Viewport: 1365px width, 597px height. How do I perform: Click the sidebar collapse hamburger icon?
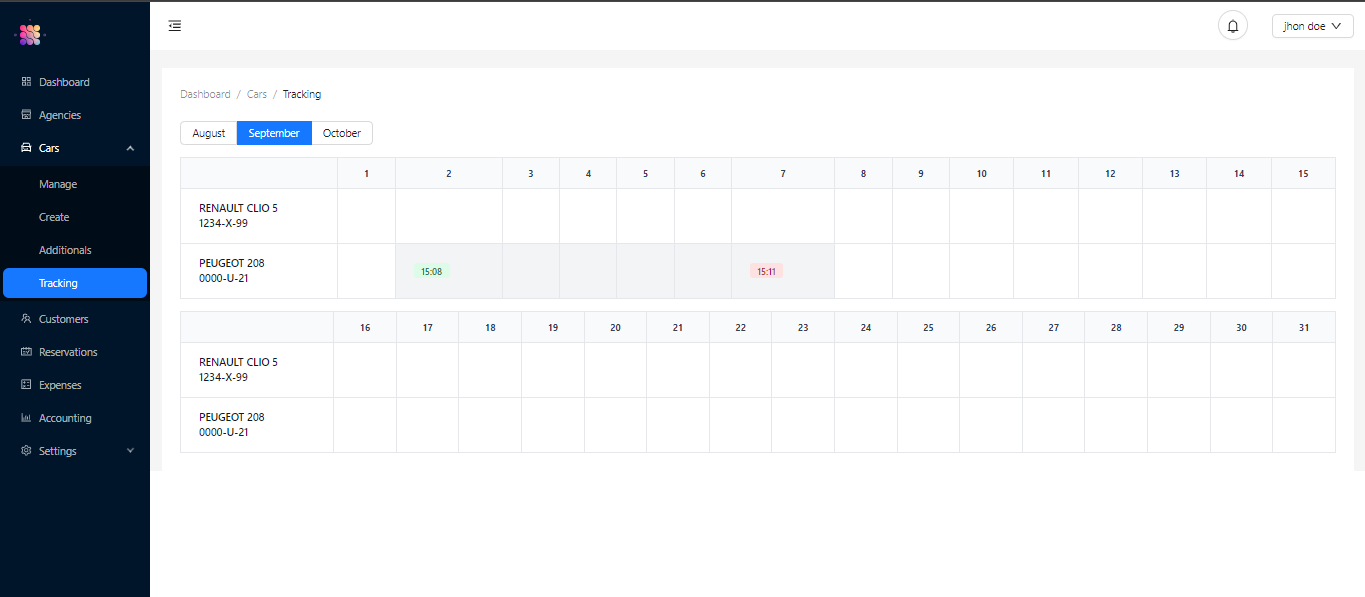point(175,26)
